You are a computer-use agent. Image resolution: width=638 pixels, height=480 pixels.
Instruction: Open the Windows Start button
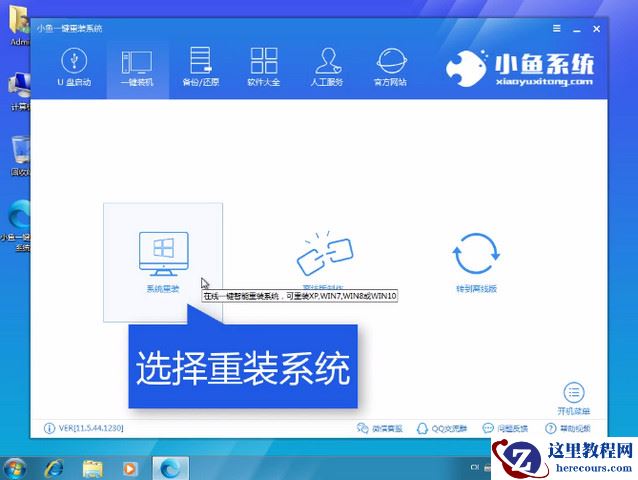click(x=14, y=468)
